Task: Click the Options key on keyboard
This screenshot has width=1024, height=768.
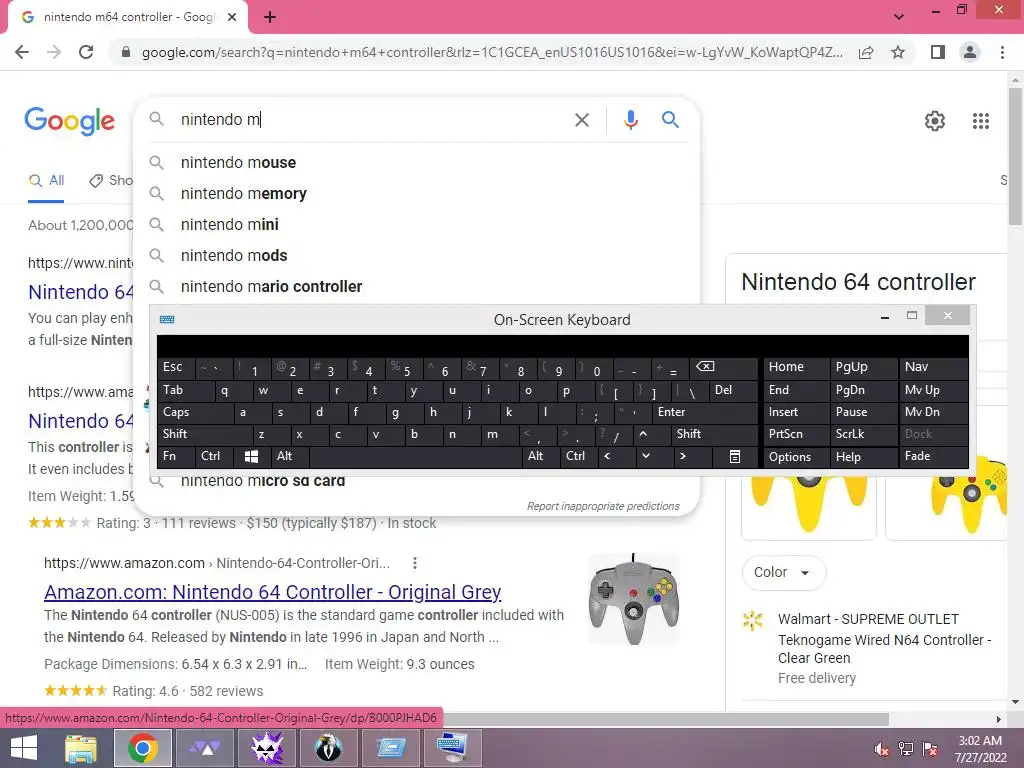Action: pos(795,456)
